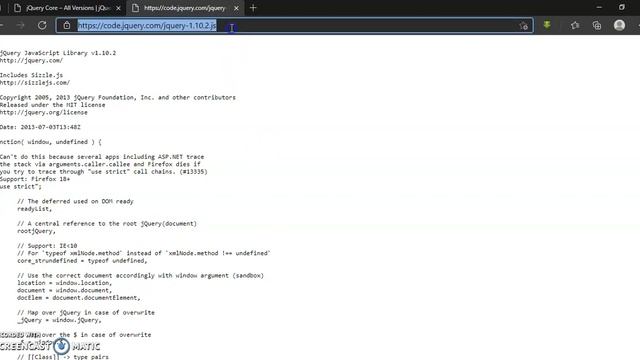
Task: Open the user profile menu
Action: point(619,25)
